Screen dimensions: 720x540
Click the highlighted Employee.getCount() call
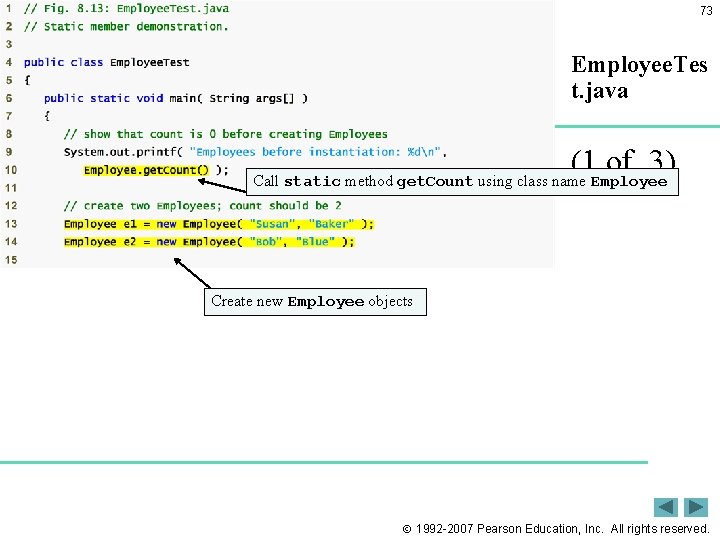click(146, 170)
